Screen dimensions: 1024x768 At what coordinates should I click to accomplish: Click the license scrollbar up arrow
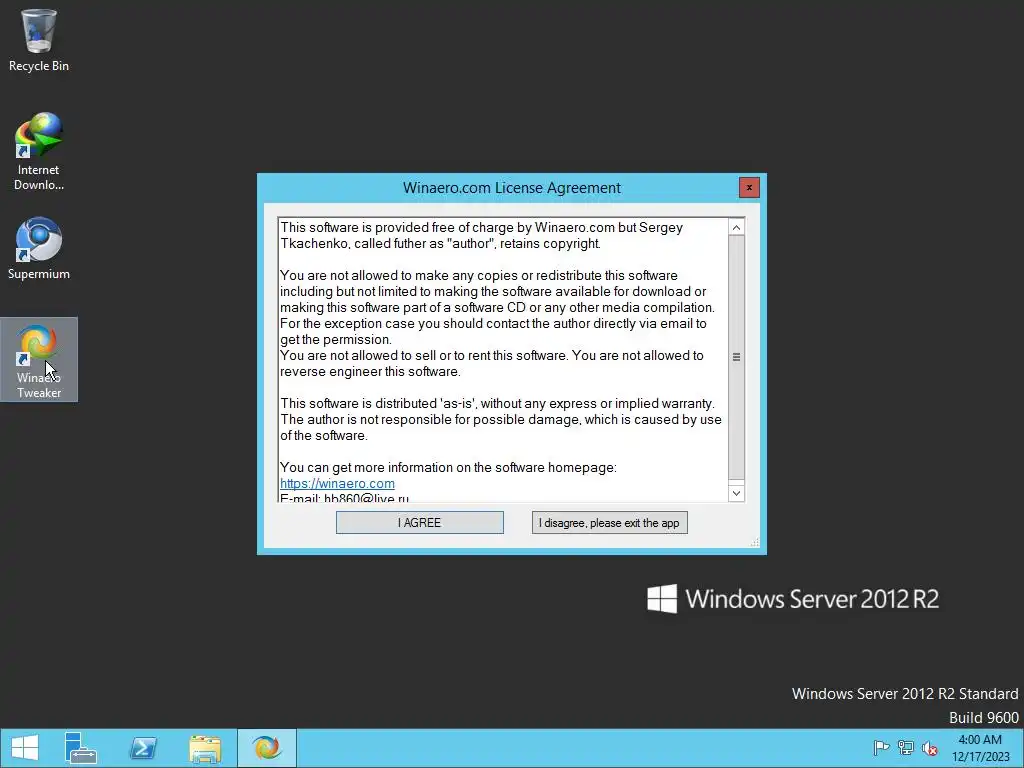(x=736, y=227)
